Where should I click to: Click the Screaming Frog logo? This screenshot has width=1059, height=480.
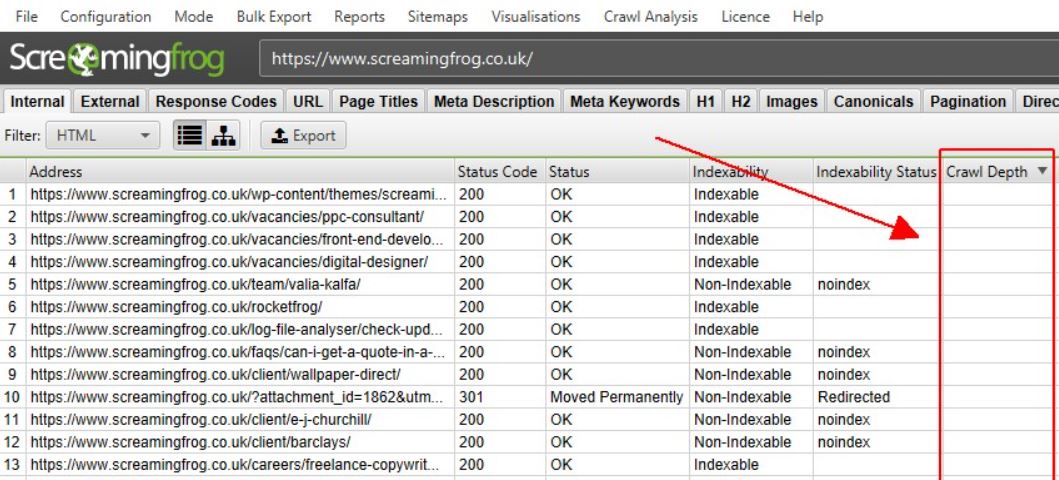click(117, 59)
